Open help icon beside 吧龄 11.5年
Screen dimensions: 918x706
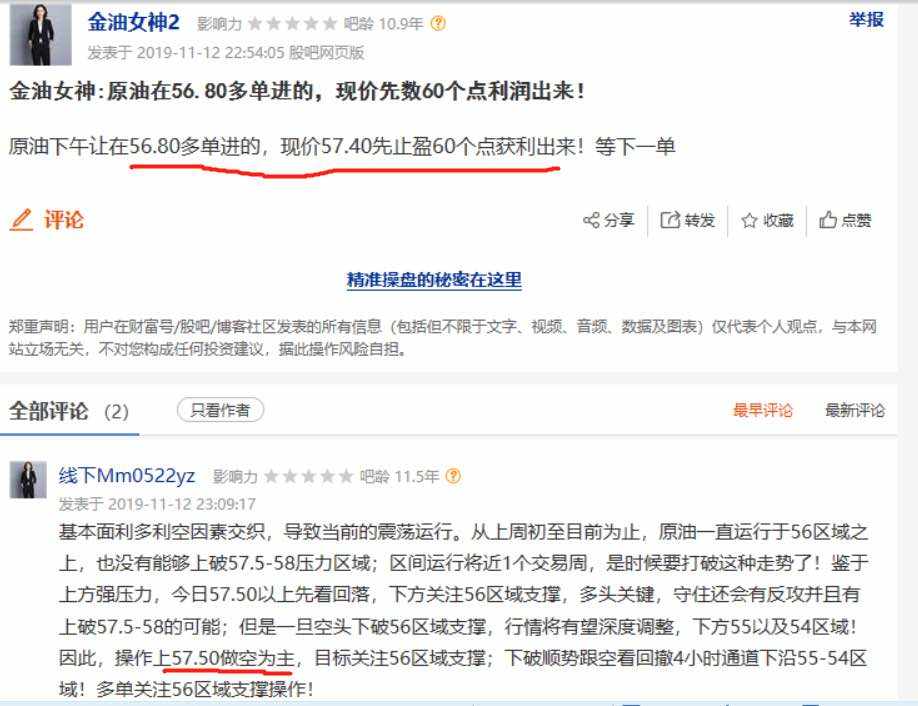click(x=453, y=477)
